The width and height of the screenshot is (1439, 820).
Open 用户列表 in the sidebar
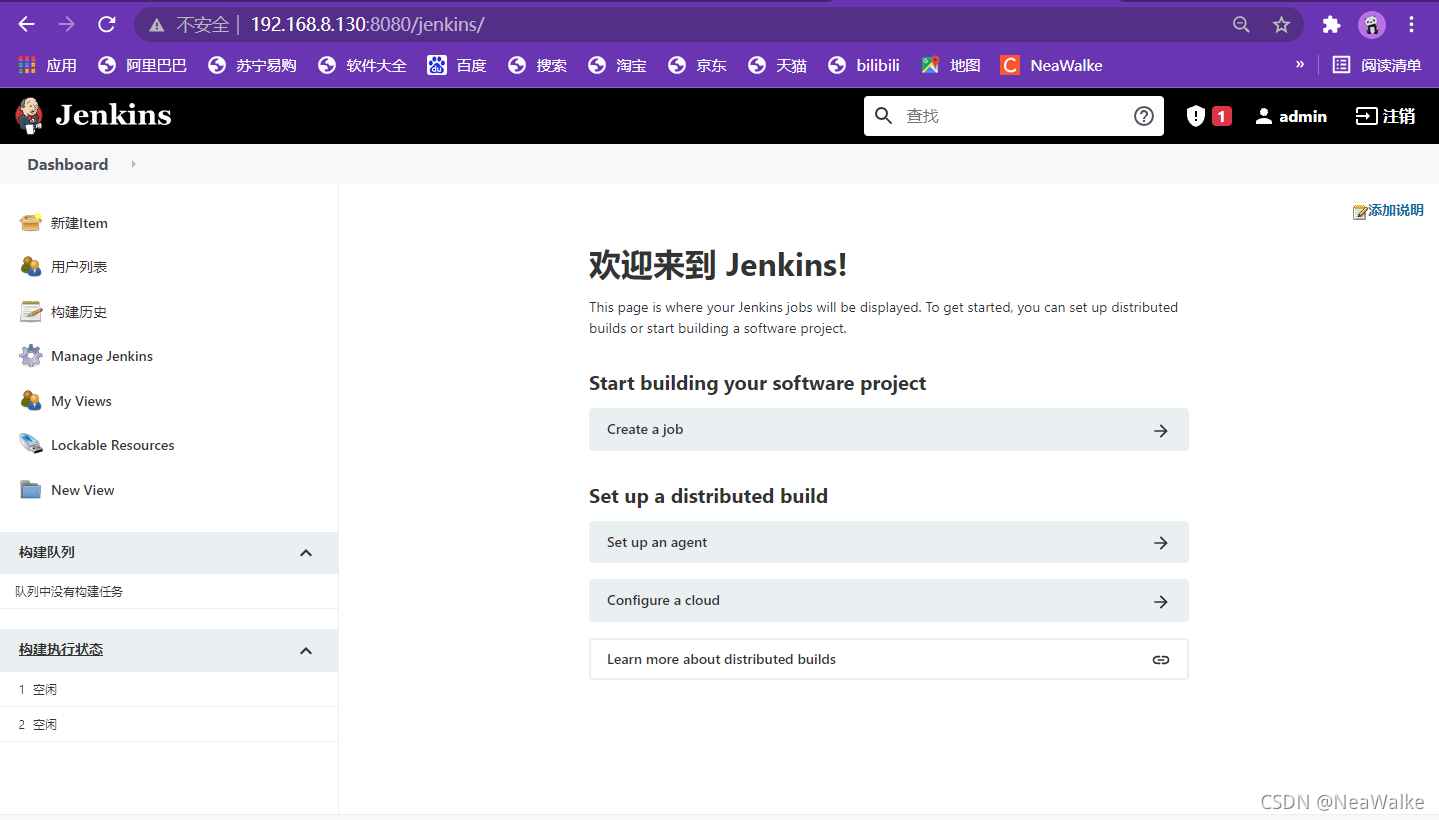[79, 267]
